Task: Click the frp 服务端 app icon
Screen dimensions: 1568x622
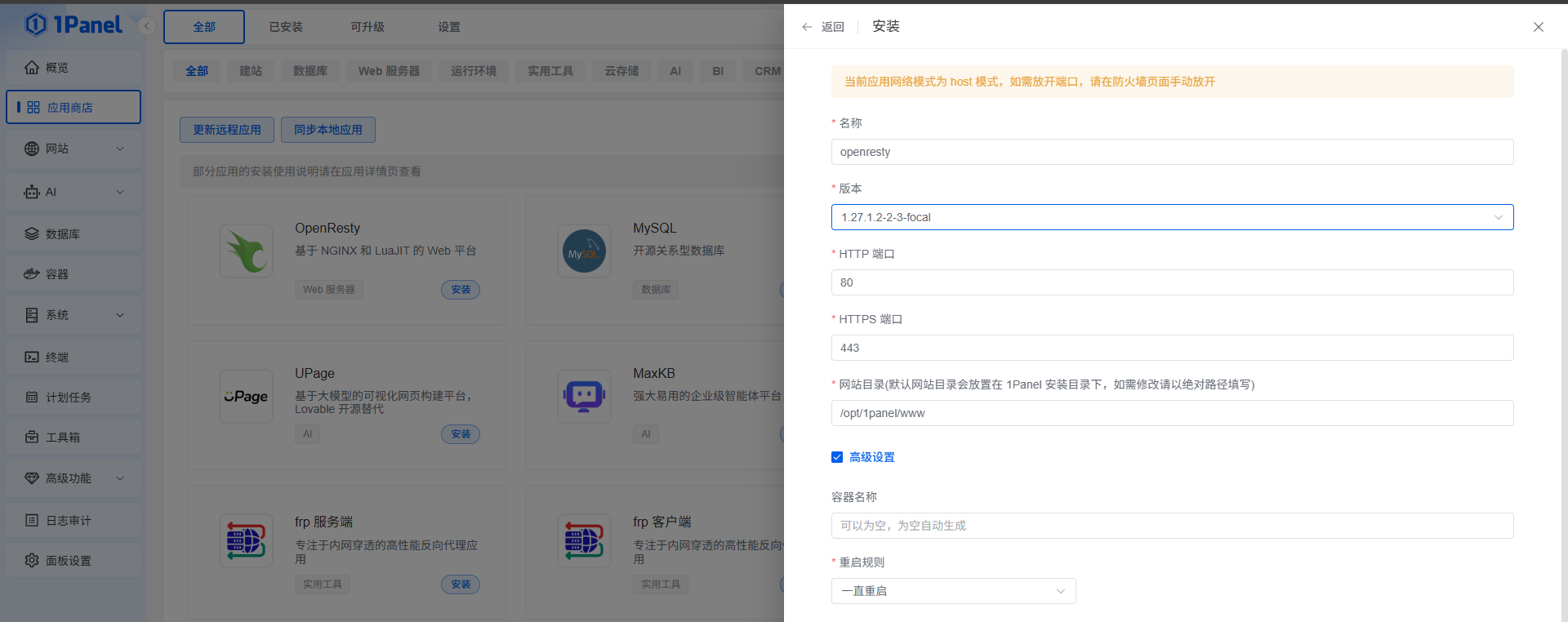Action: point(246,540)
